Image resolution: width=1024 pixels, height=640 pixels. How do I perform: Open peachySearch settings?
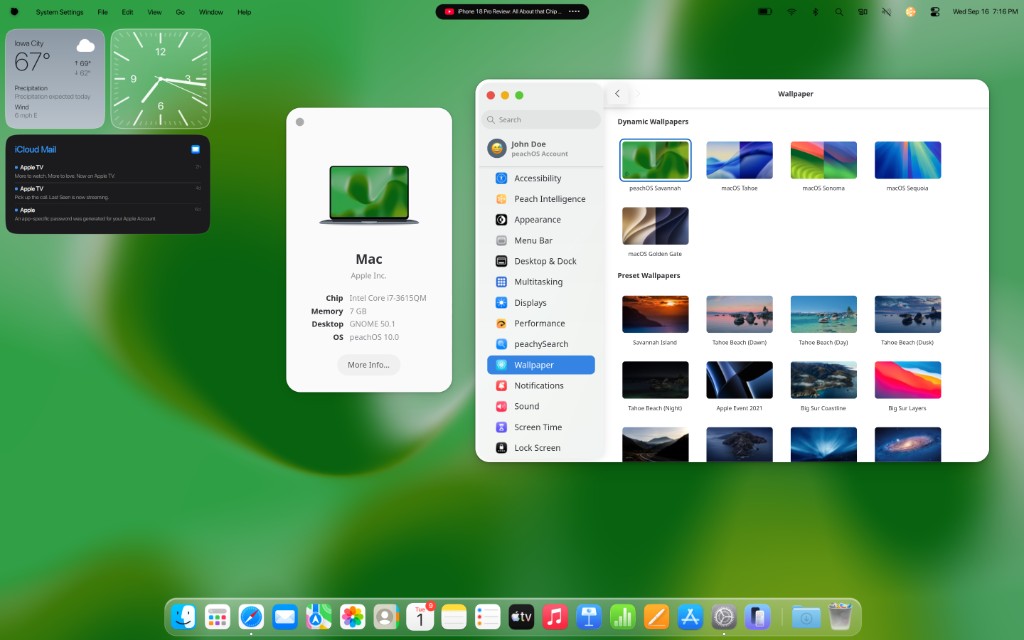click(541, 344)
